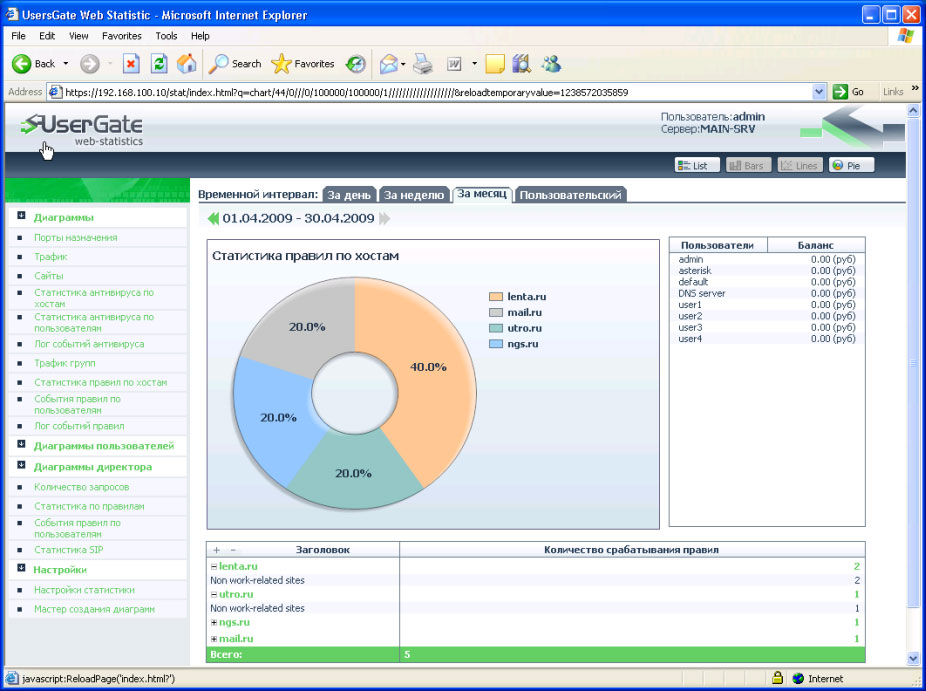
Task: Switch to List view
Action: click(697, 165)
